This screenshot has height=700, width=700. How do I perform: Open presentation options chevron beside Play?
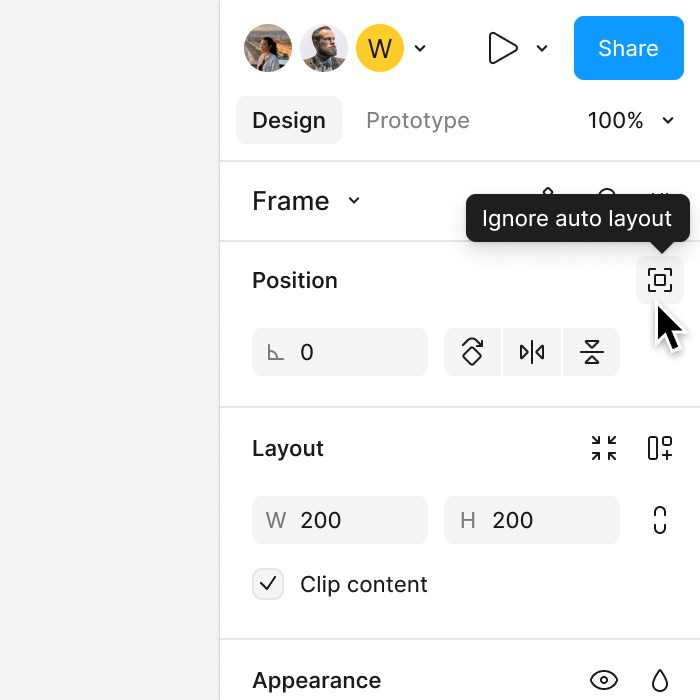(x=542, y=48)
